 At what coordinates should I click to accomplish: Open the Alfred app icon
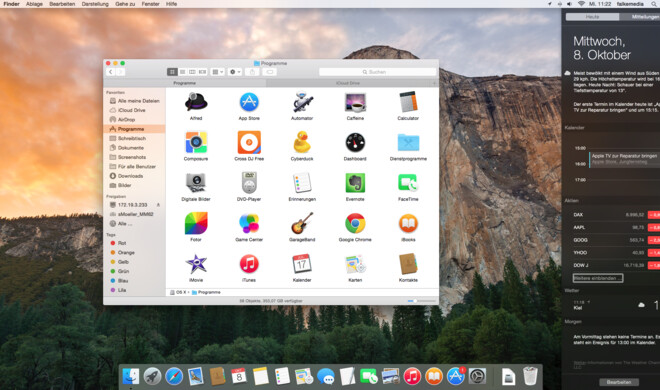pos(196,102)
